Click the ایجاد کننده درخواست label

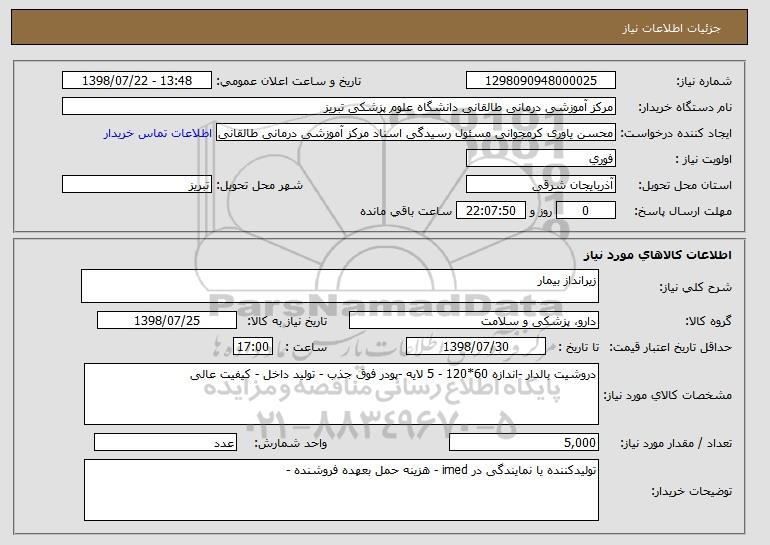[676, 134]
